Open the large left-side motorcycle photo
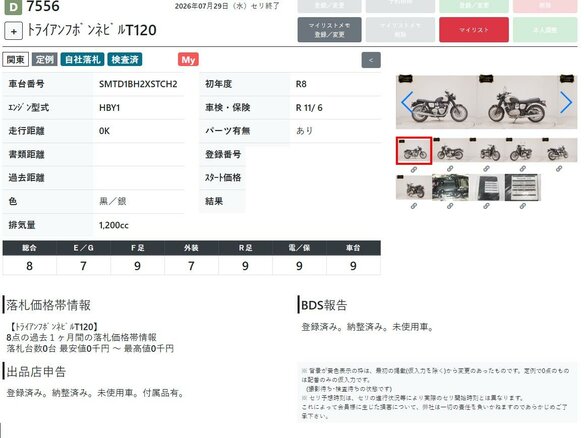This screenshot has width=584, height=438. 437,102
